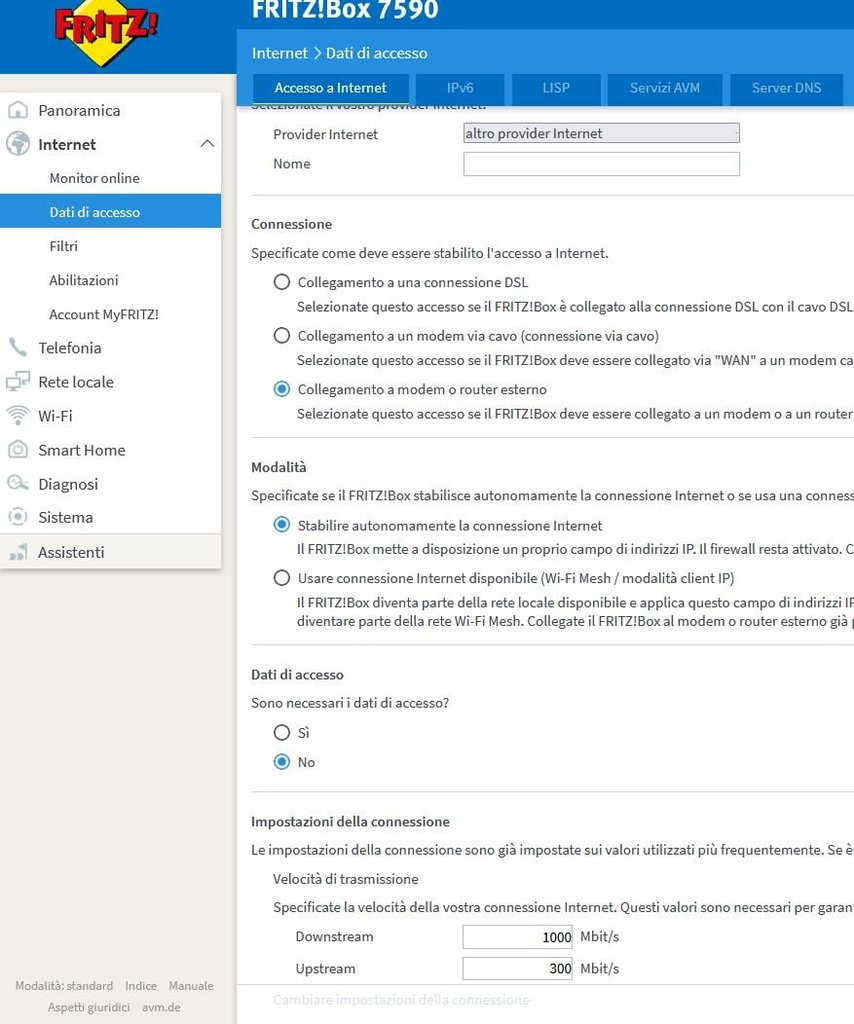Click the Telefonia phone icon

click(18, 347)
